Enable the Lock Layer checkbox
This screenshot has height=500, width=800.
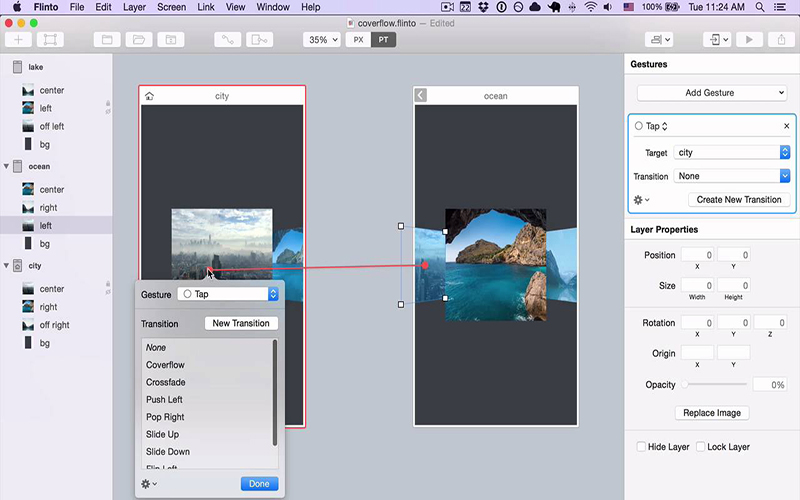[x=701, y=447]
